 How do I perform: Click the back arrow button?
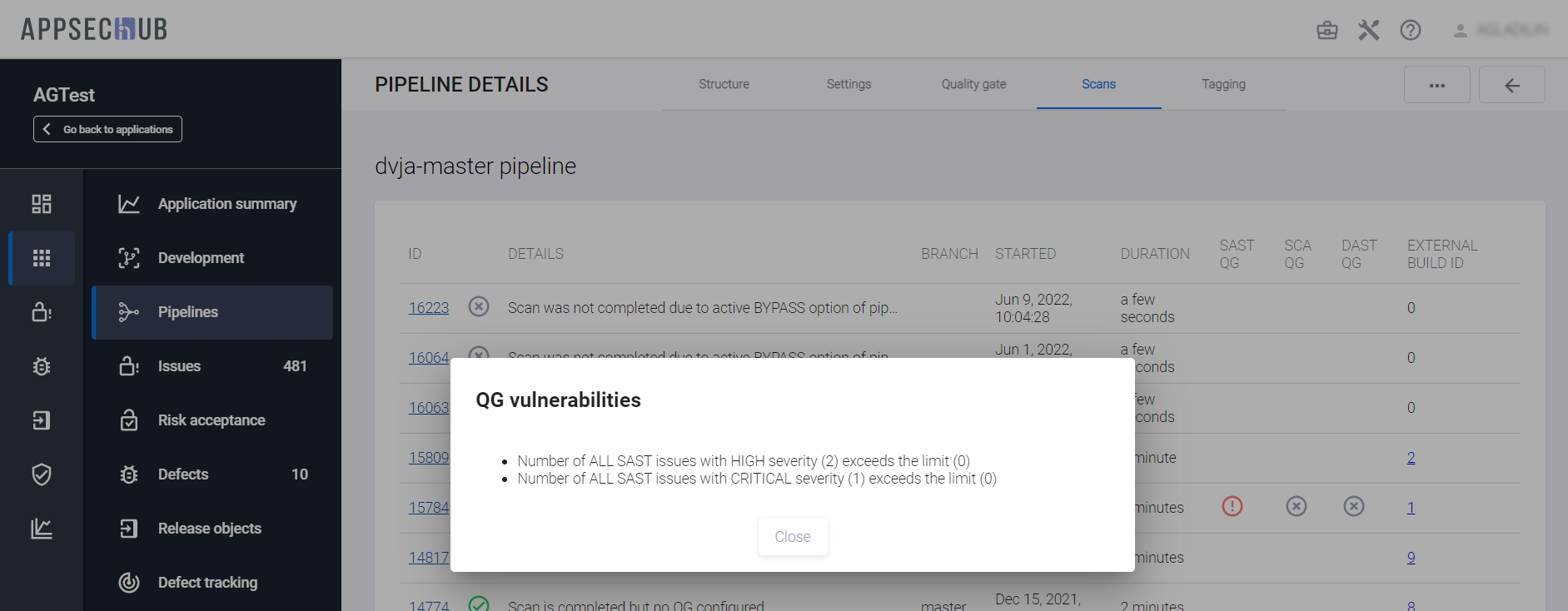click(x=1511, y=85)
